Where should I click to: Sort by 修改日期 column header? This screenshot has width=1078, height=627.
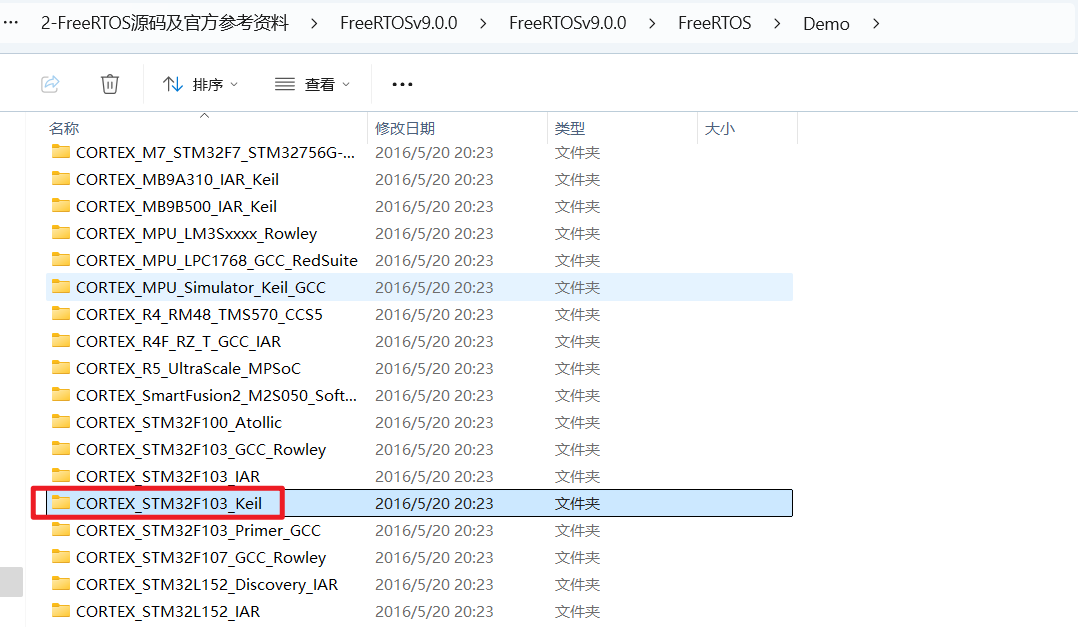[405, 128]
